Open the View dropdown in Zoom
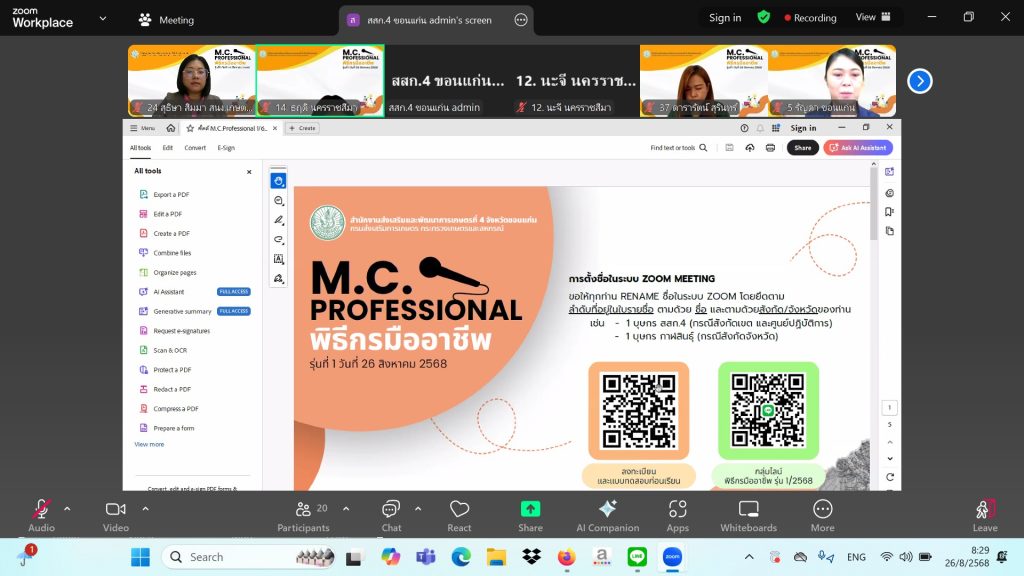Viewport: 1024px width, 576px height. coord(870,17)
